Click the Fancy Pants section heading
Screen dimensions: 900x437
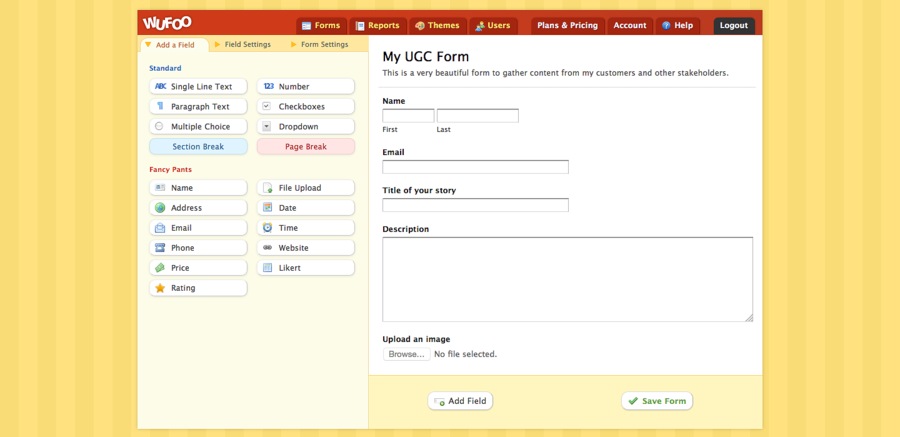pos(170,170)
